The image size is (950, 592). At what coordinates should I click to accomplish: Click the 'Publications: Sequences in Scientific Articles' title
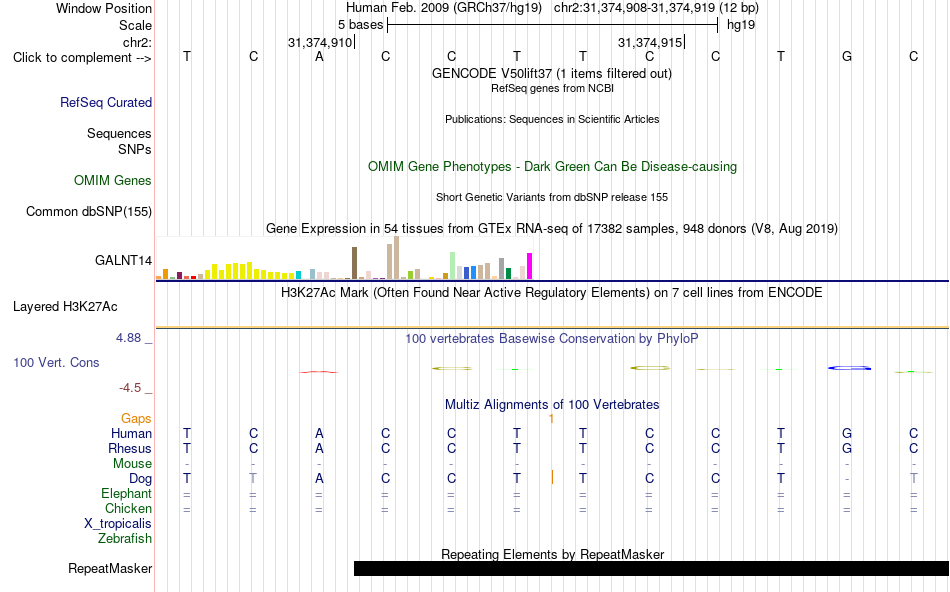coord(552,119)
